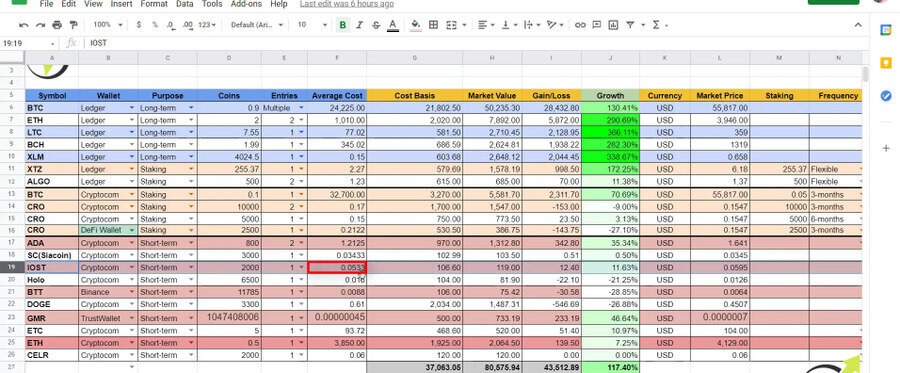
Task: Open Google Keep side panel
Action: point(886,63)
